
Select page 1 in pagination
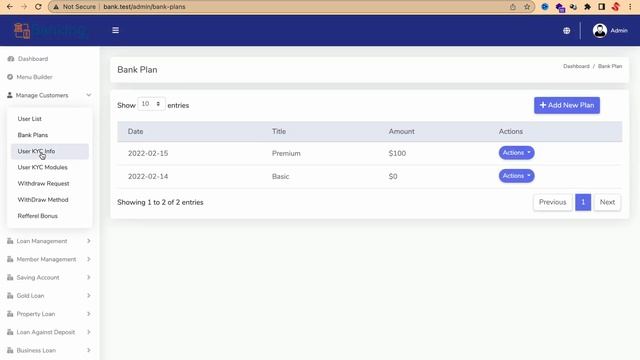pos(583,202)
